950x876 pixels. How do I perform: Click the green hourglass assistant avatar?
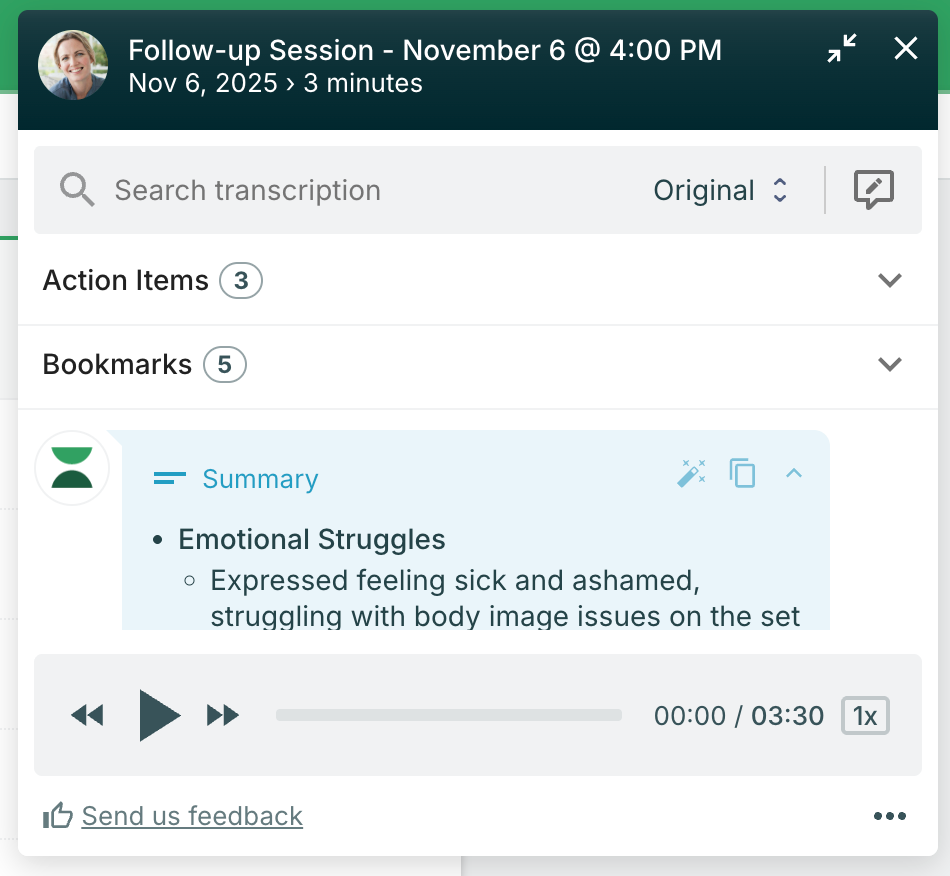(72, 468)
